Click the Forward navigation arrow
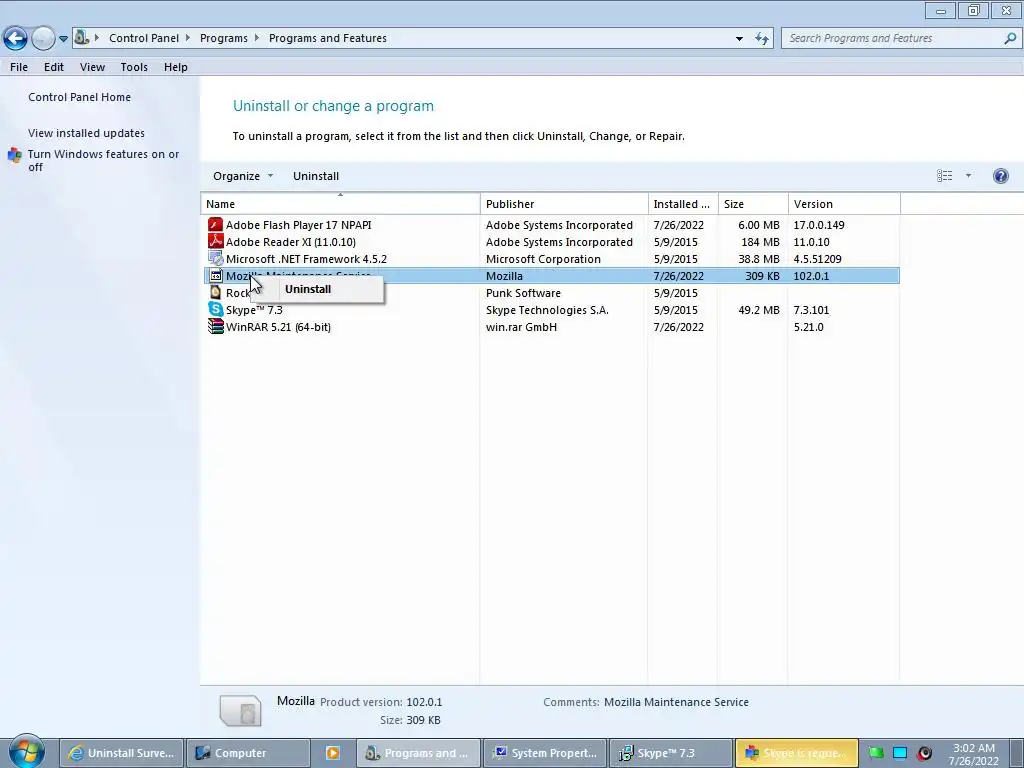This screenshot has width=1024, height=768. click(x=43, y=39)
